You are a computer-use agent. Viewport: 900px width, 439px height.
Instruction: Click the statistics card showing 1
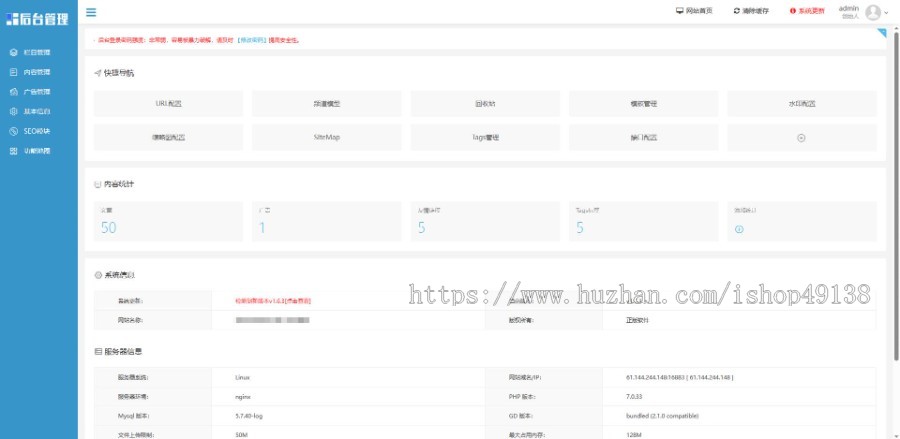[327, 221]
